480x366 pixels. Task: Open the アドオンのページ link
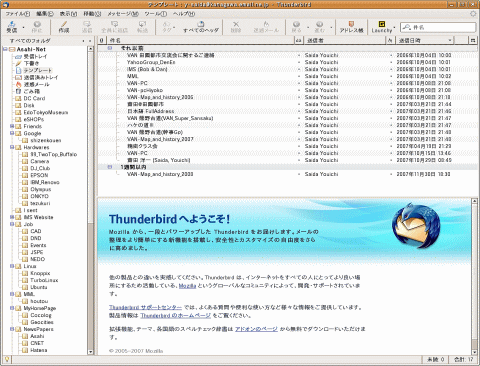256,329
